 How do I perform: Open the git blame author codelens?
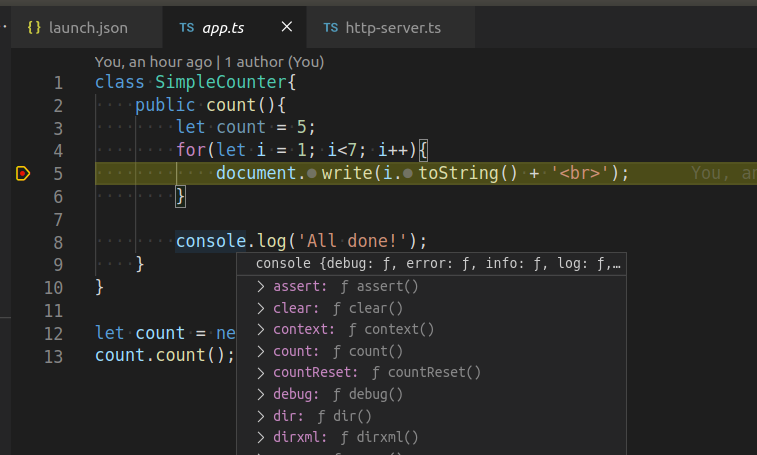pyautogui.click(x=209, y=62)
